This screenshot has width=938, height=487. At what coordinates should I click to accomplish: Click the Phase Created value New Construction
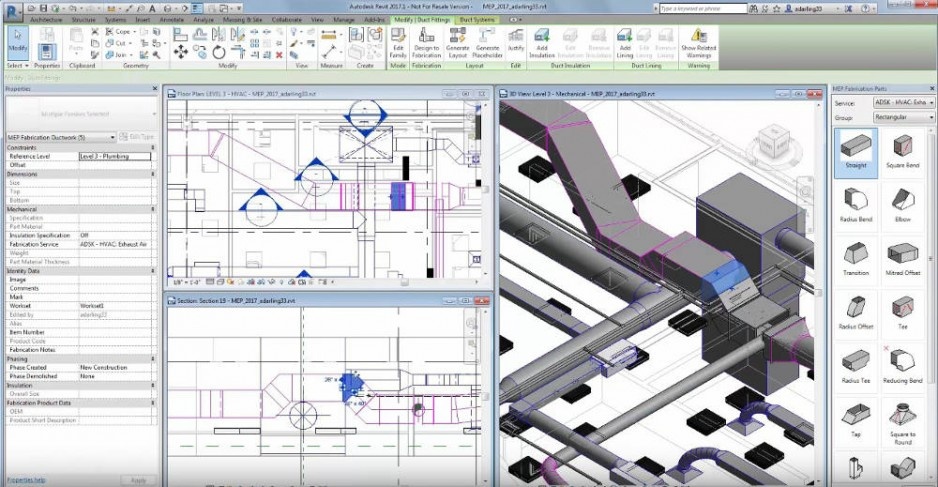[115, 367]
